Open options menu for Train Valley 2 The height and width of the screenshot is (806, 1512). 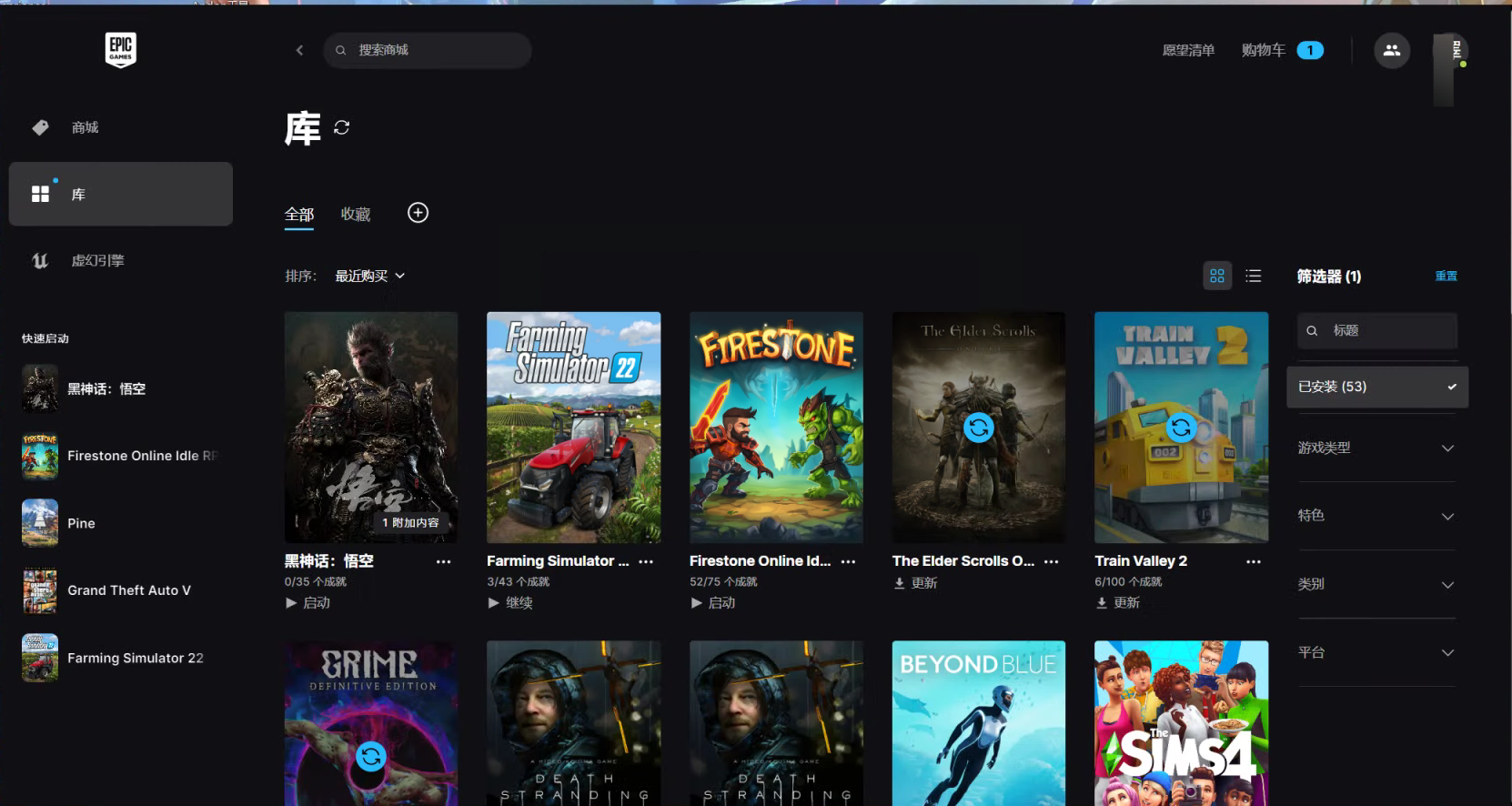(1253, 561)
